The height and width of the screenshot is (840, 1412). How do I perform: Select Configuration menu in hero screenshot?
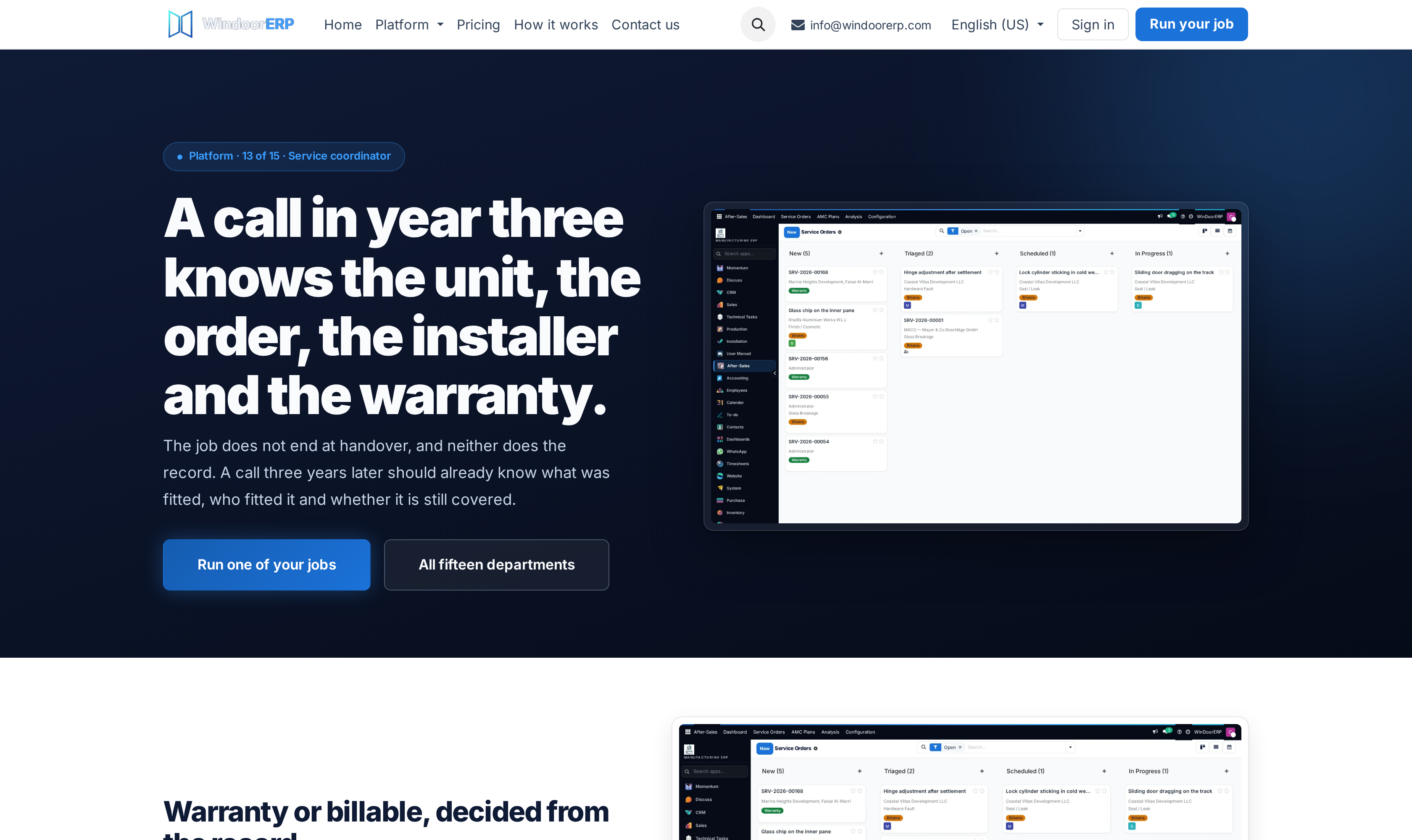pos(882,216)
